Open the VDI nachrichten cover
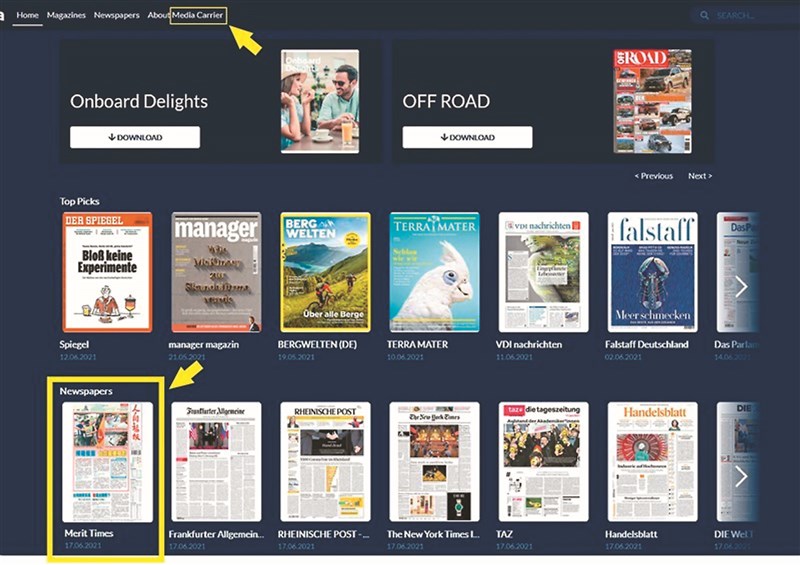This screenshot has width=800, height=565. point(543,272)
